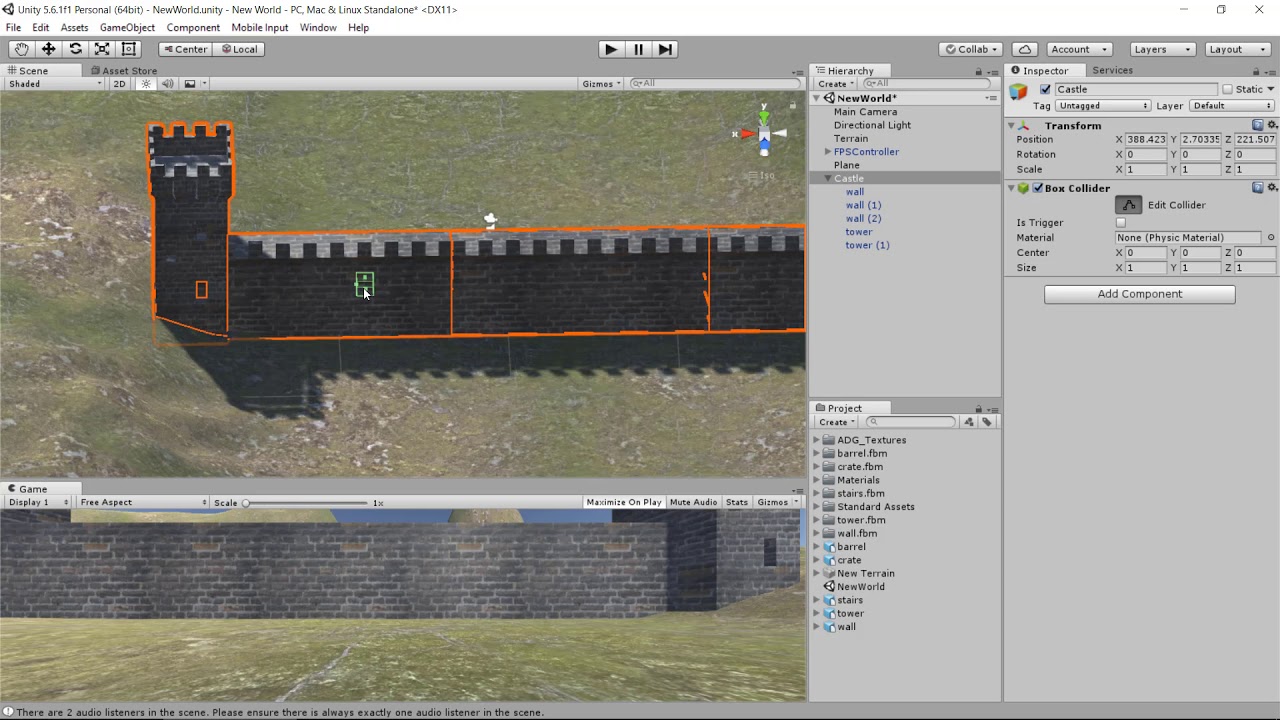This screenshot has height=720, width=1280.
Task: Open the Assets menu
Action: click(x=74, y=27)
